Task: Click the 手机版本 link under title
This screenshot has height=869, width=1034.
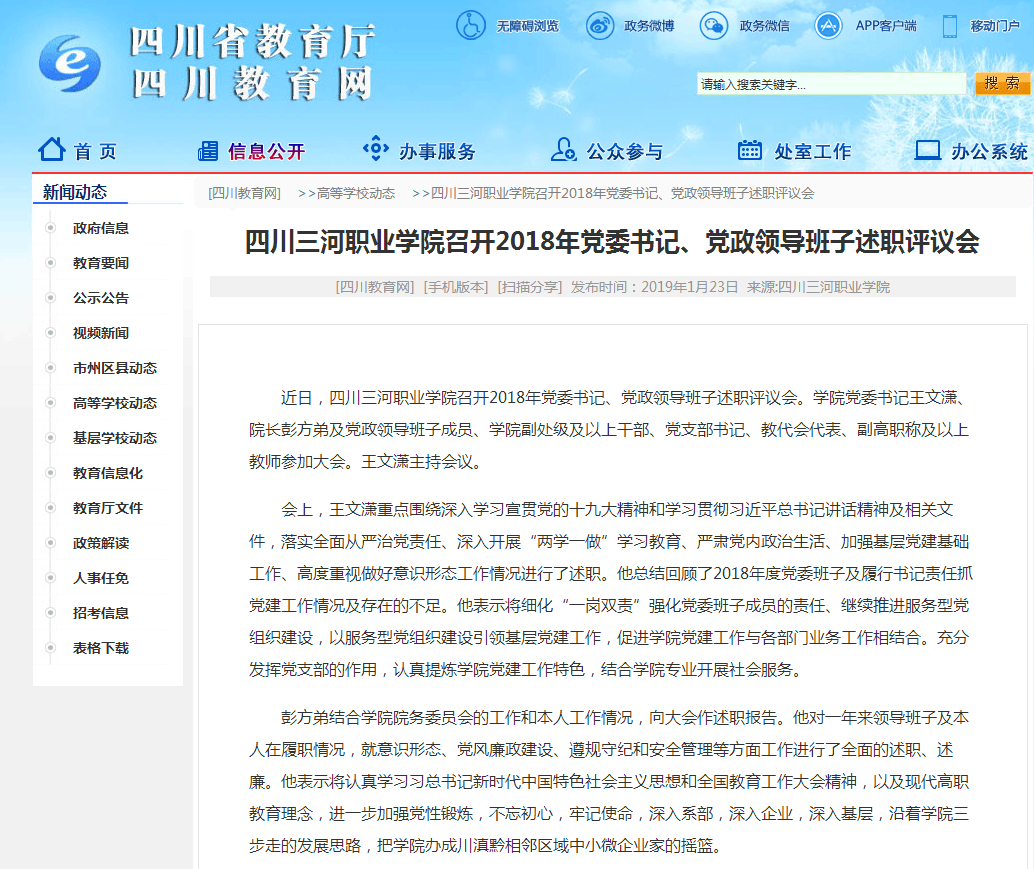Action: (x=455, y=287)
